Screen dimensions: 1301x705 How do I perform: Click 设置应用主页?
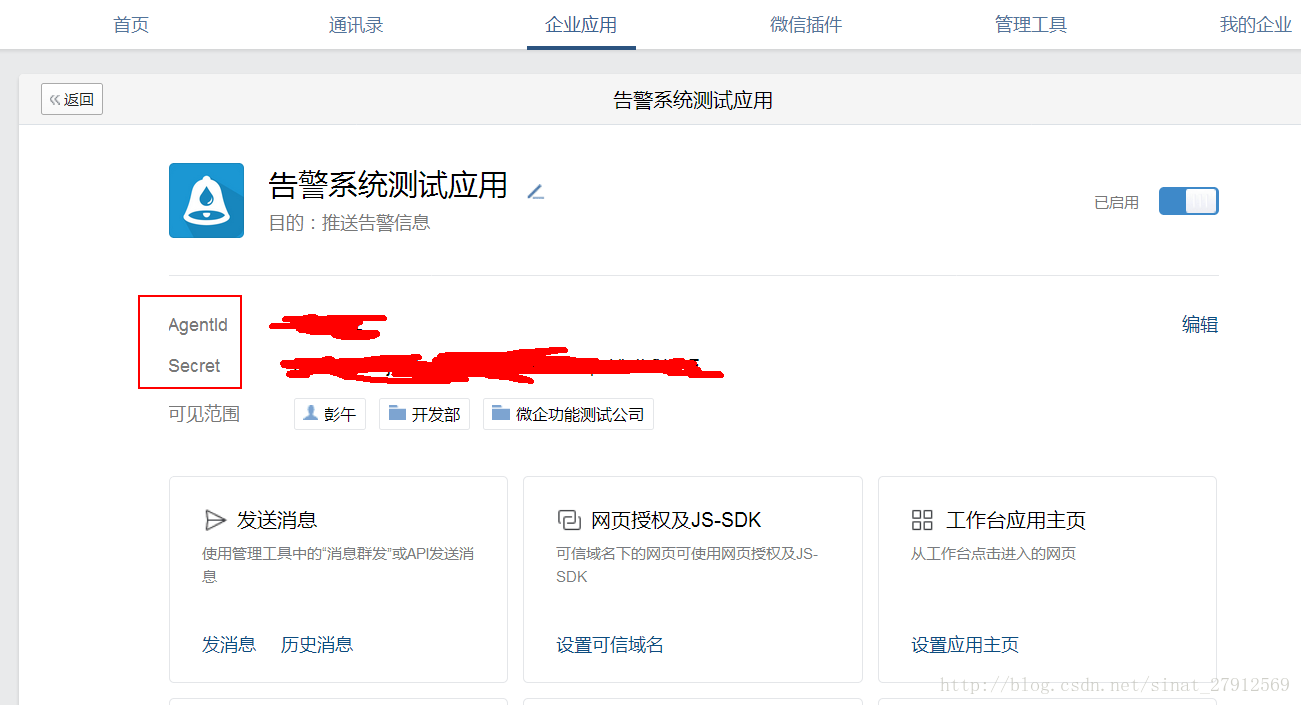click(x=965, y=644)
